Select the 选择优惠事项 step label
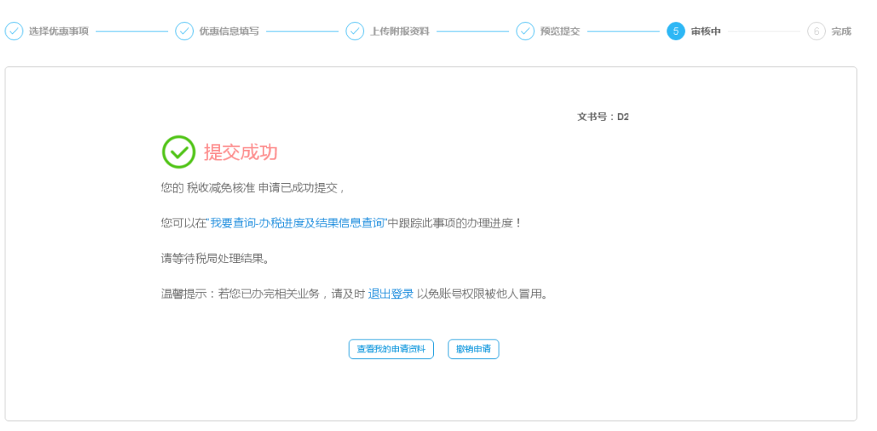Screen dimensions: 877x431 pos(59,31)
